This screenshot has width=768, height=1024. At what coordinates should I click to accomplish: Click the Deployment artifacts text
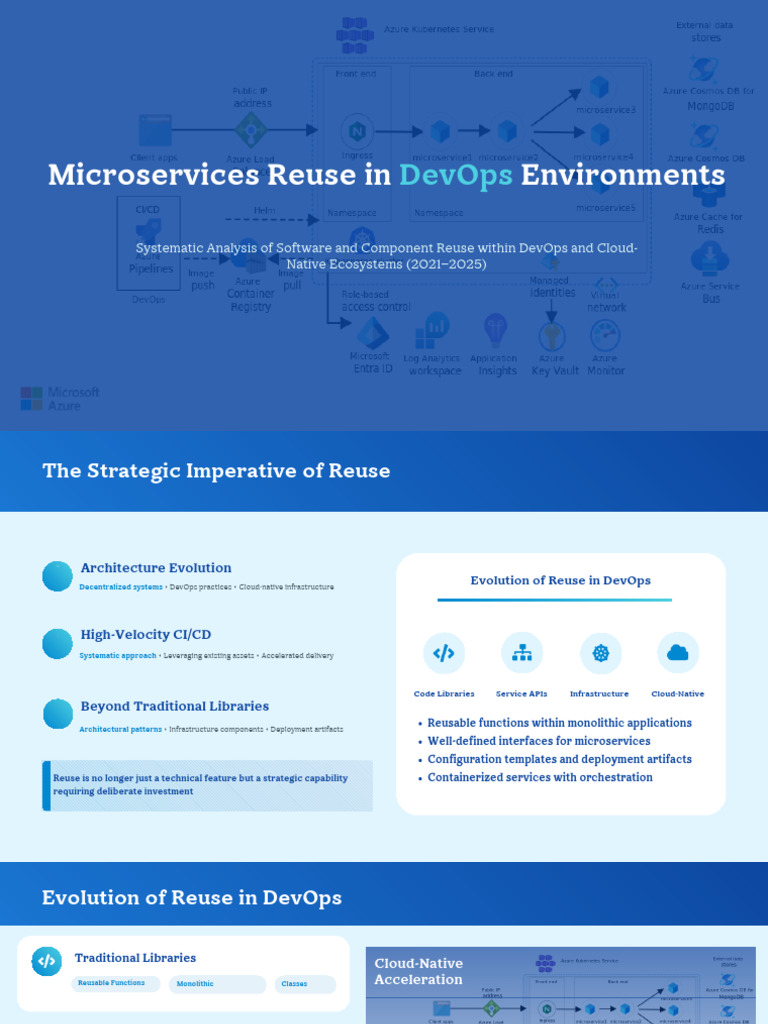(x=307, y=729)
